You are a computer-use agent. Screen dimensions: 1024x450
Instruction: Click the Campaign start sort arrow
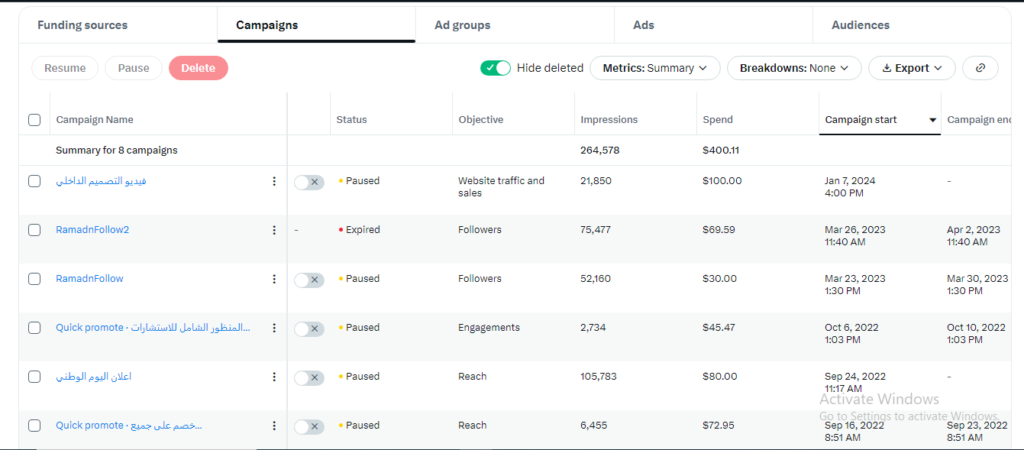pyautogui.click(x=932, y=120)
